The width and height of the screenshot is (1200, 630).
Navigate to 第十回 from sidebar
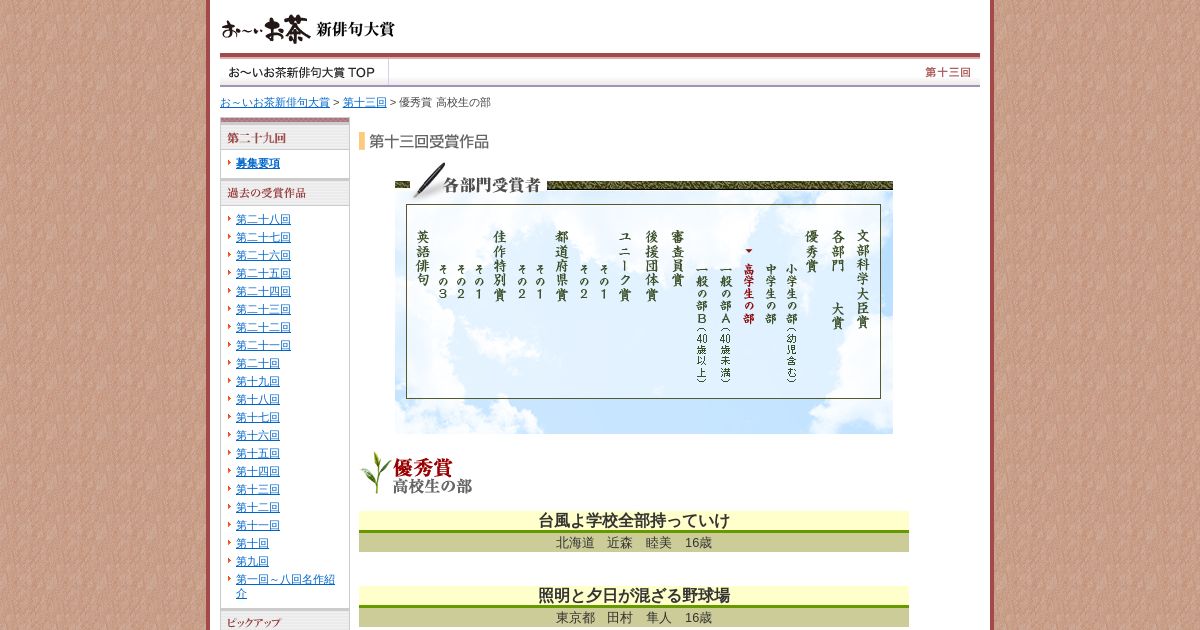click(252, 543)
